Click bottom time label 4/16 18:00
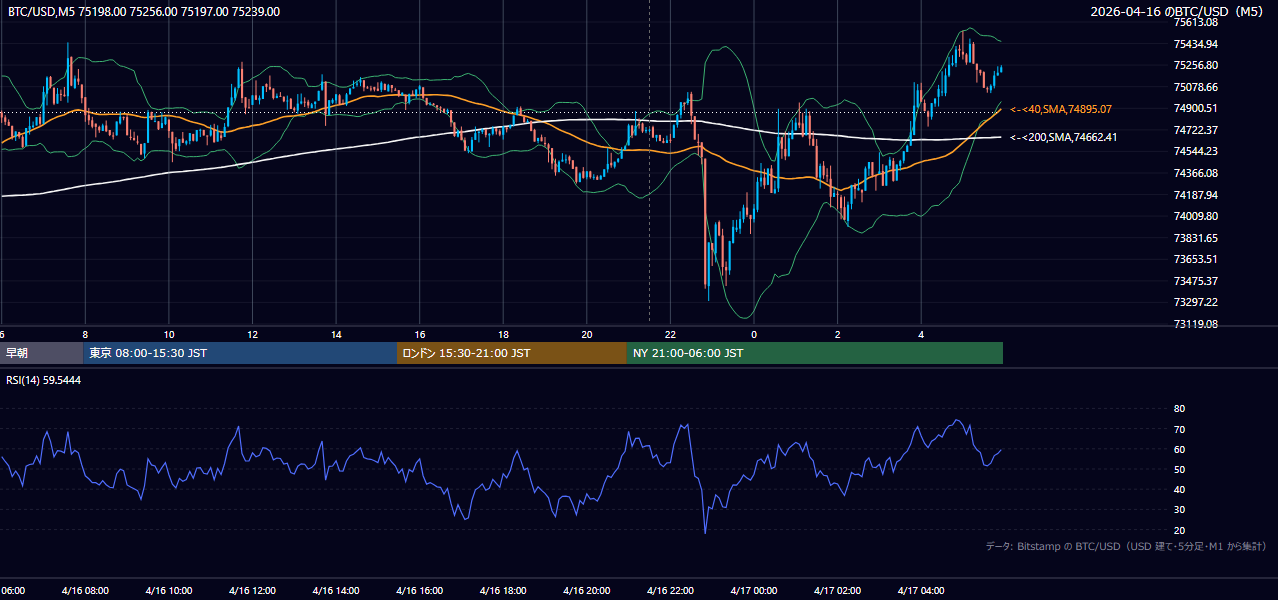 [503, 591]
